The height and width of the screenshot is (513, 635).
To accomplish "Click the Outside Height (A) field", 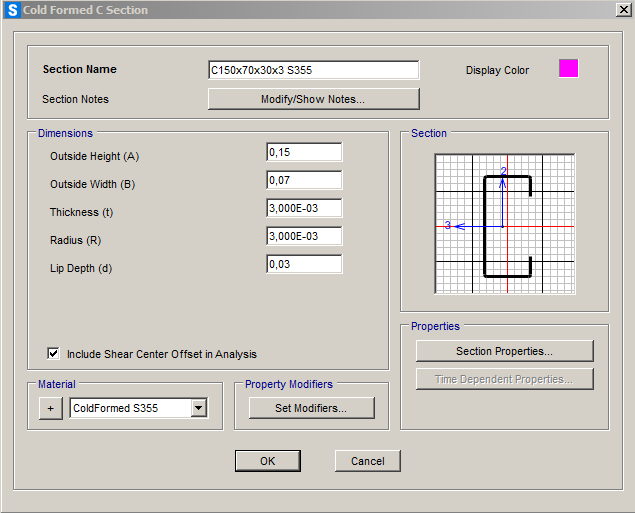I will (x=304, y=152).
